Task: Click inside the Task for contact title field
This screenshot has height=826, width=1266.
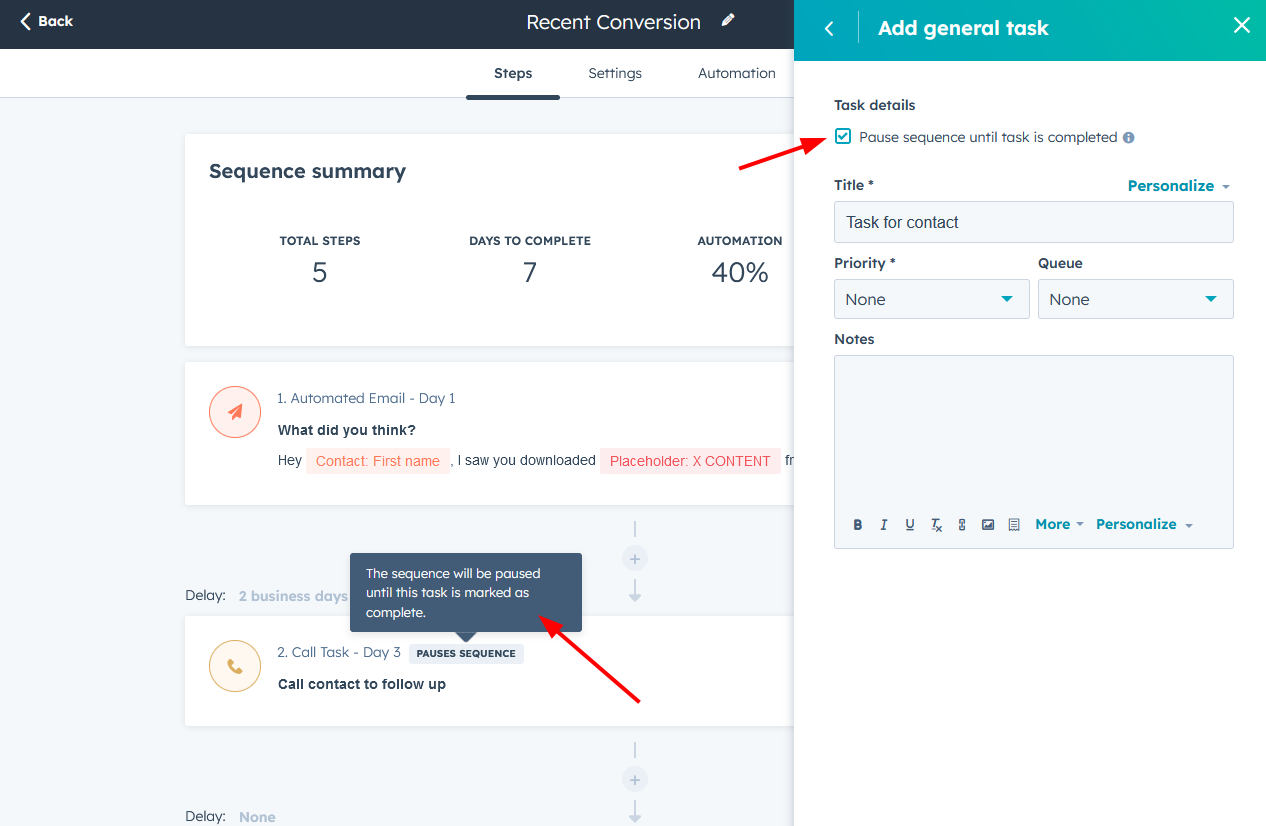Action: point(1033,221)
